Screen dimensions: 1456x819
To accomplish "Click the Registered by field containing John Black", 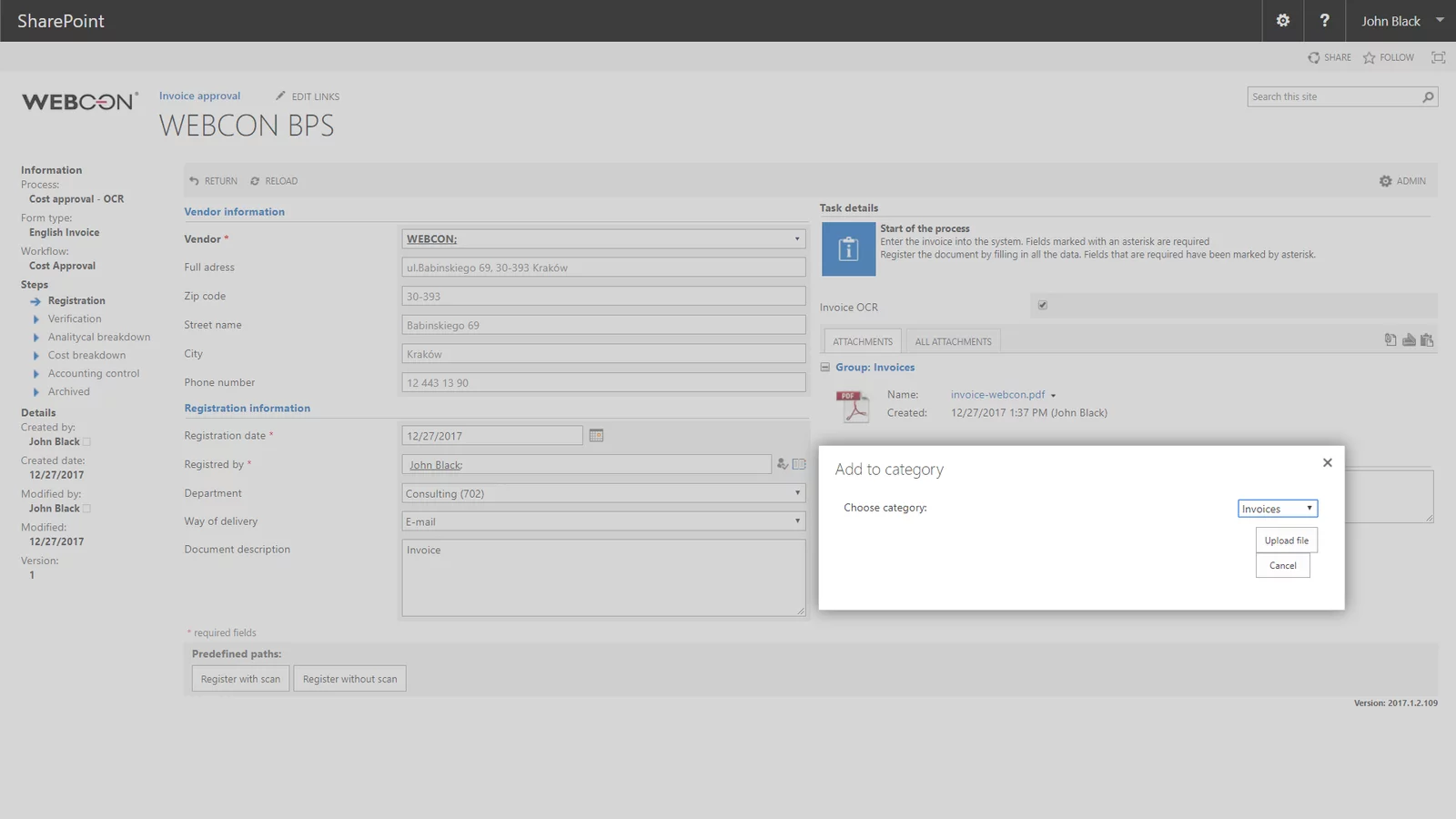I will pyautogui.click(x=587, y=464).
